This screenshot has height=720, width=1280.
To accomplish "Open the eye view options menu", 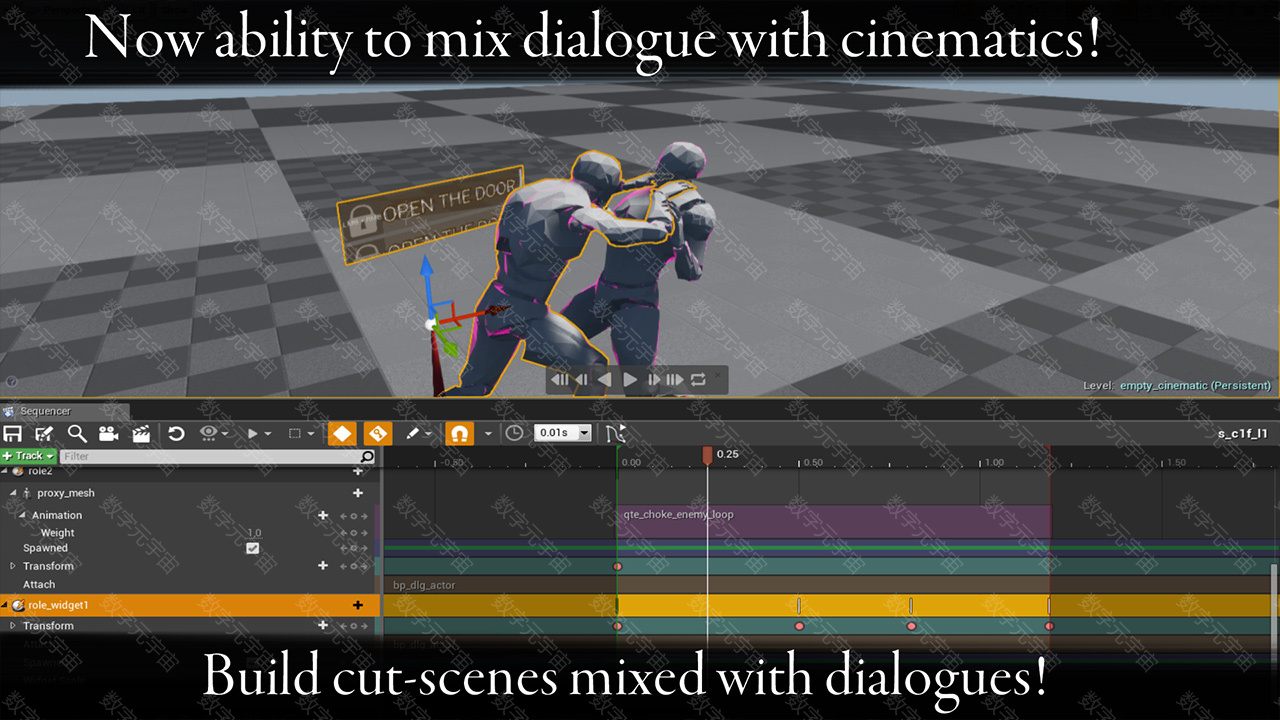I will (214, 434).
